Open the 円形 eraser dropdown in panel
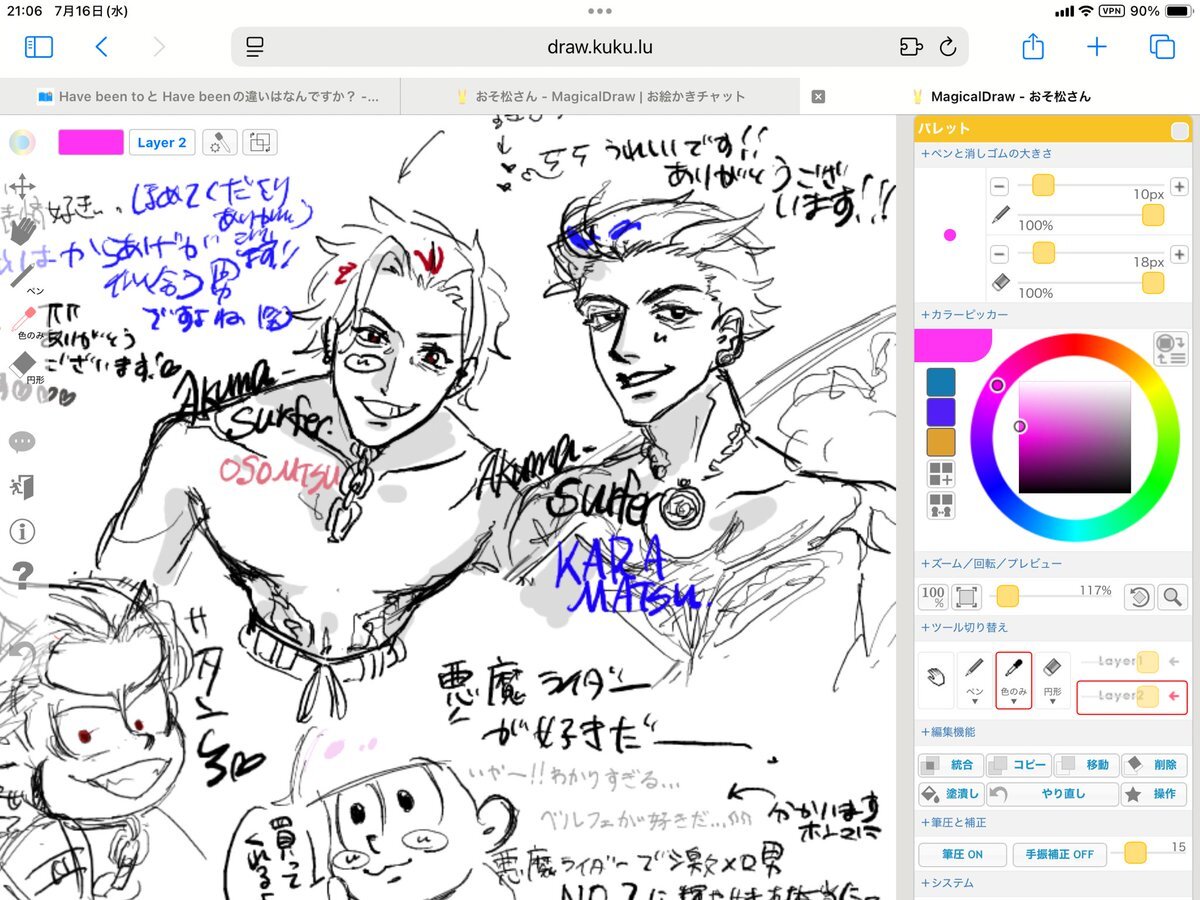The width and height of the screenshot is (1200, 900). click(x=1051, y=680)
